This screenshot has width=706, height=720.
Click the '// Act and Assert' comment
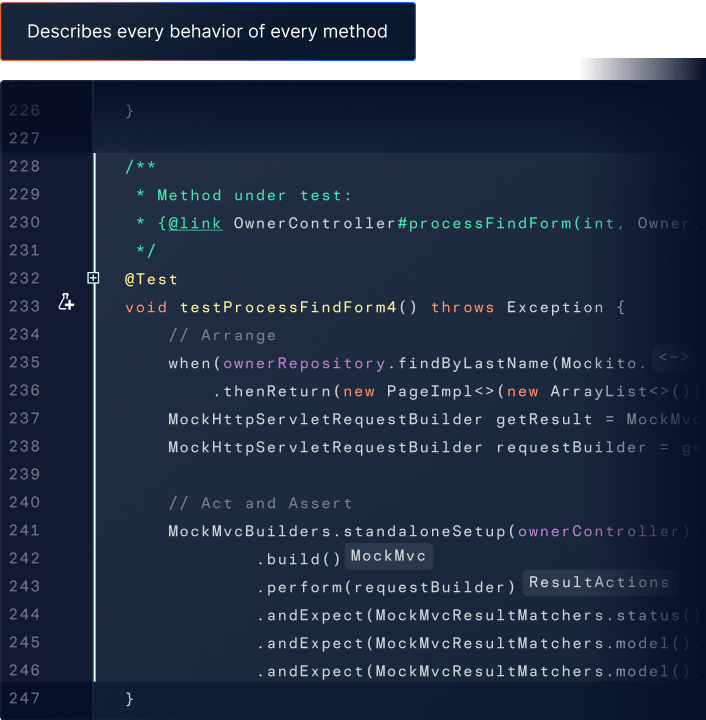click(x=260, y=503)
